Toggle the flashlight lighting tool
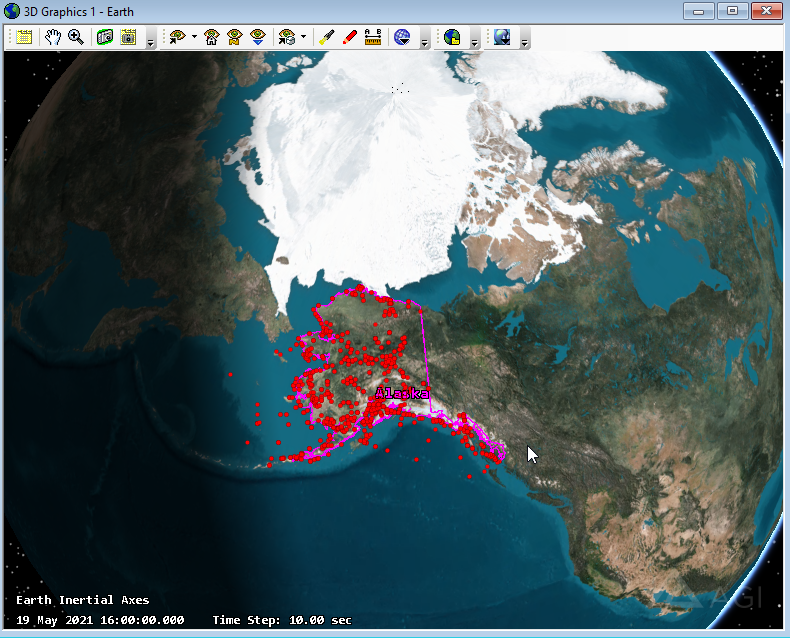 coord(326,37)
